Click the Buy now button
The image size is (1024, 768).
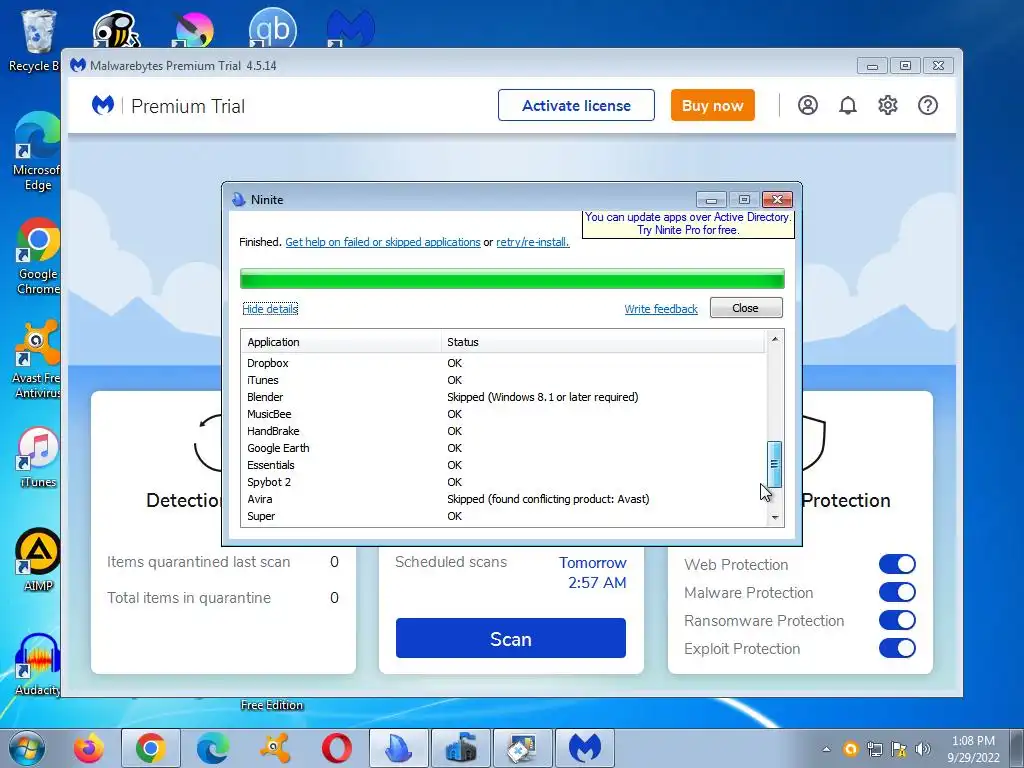(712, 105)
